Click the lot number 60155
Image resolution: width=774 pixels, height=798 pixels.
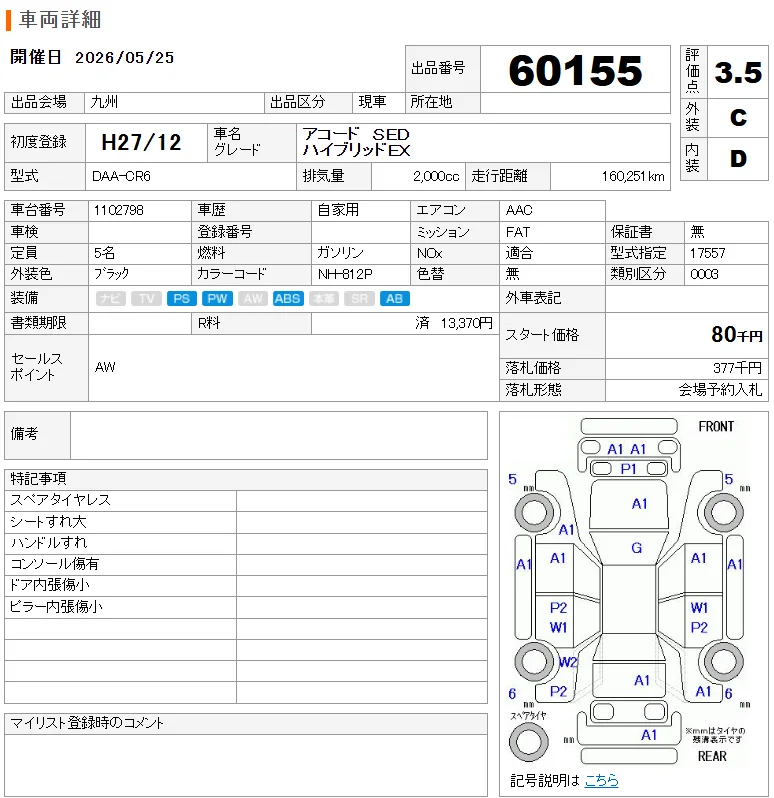pyautogui.click(x=575, y=70)
